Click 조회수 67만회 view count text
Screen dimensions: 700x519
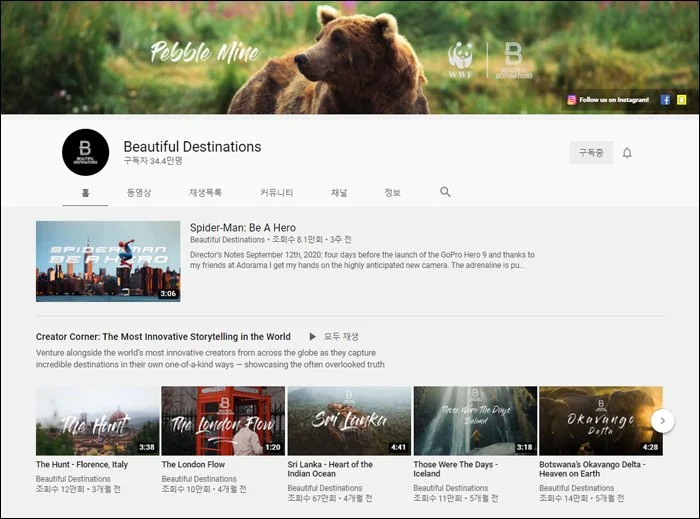pyautogui.click(x=312, y=498)
